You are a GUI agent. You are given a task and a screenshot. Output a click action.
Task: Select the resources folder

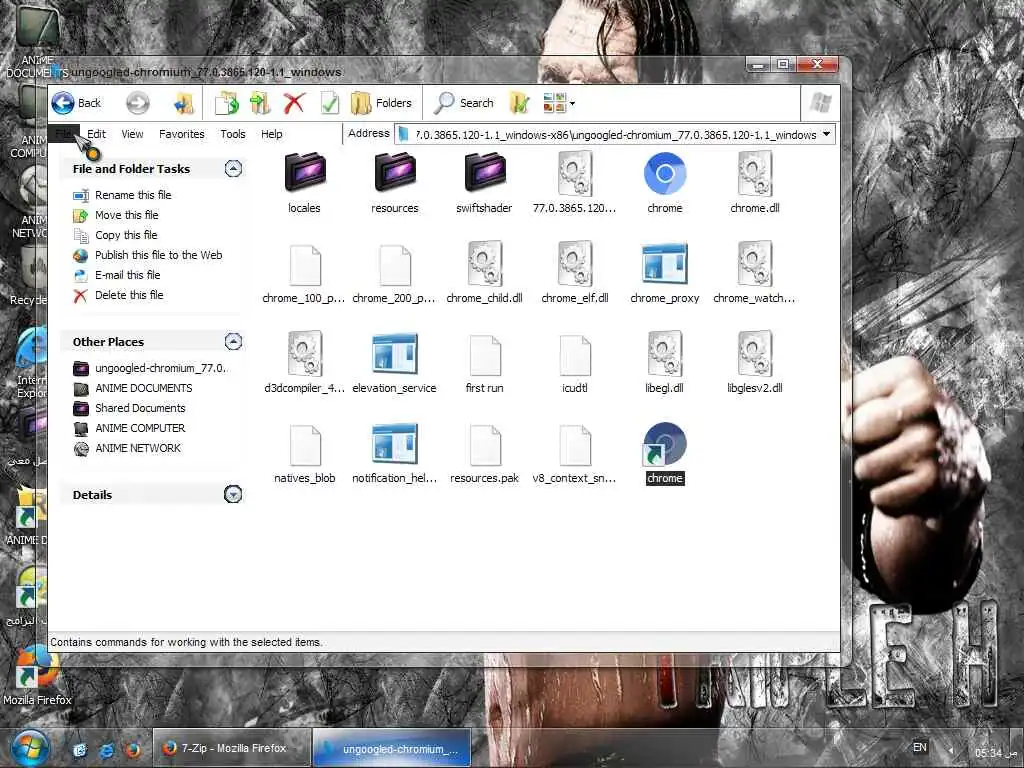[x=394, y=183]
